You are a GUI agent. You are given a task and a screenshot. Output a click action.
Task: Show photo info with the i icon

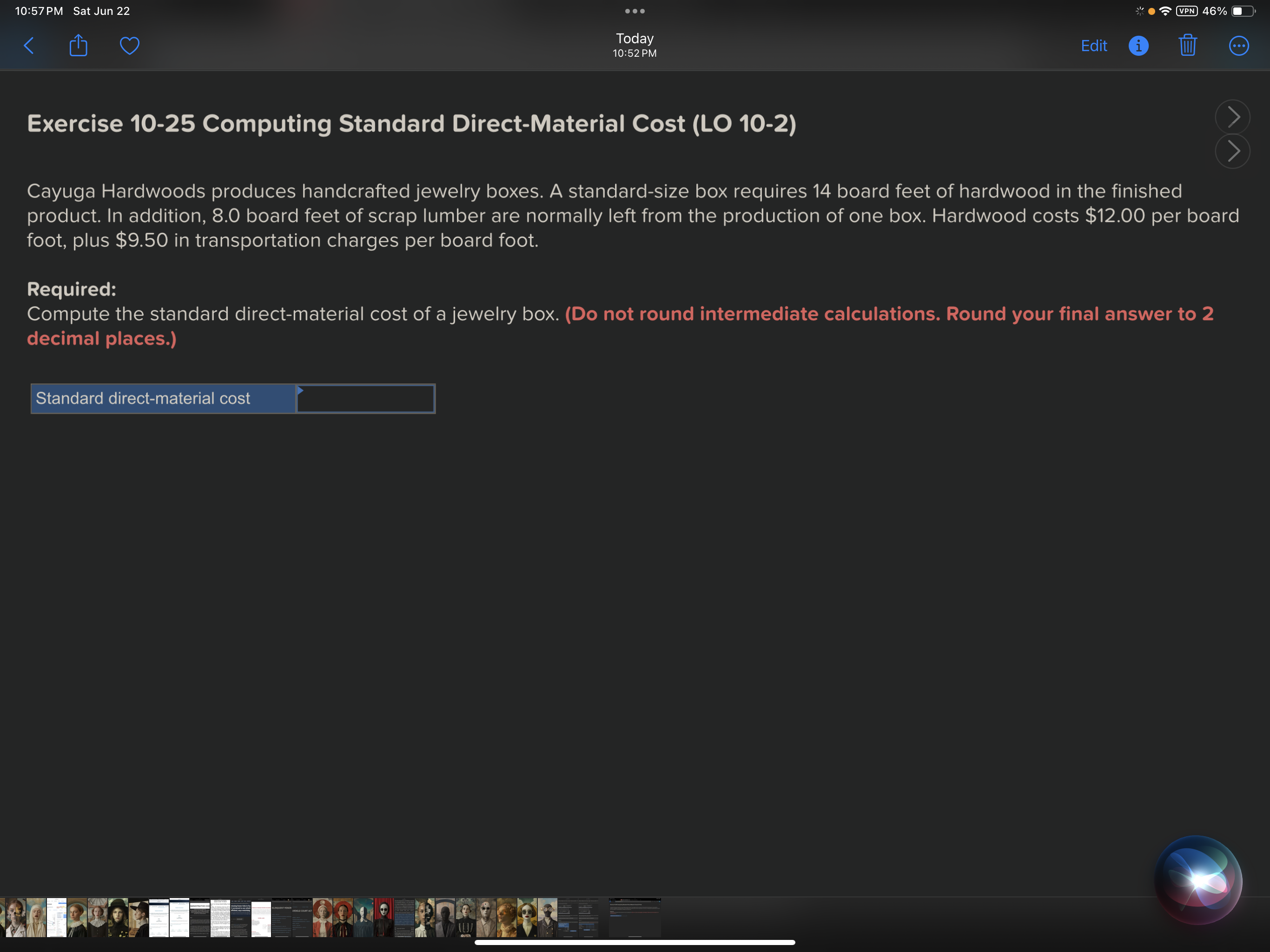coord(1138,46)
